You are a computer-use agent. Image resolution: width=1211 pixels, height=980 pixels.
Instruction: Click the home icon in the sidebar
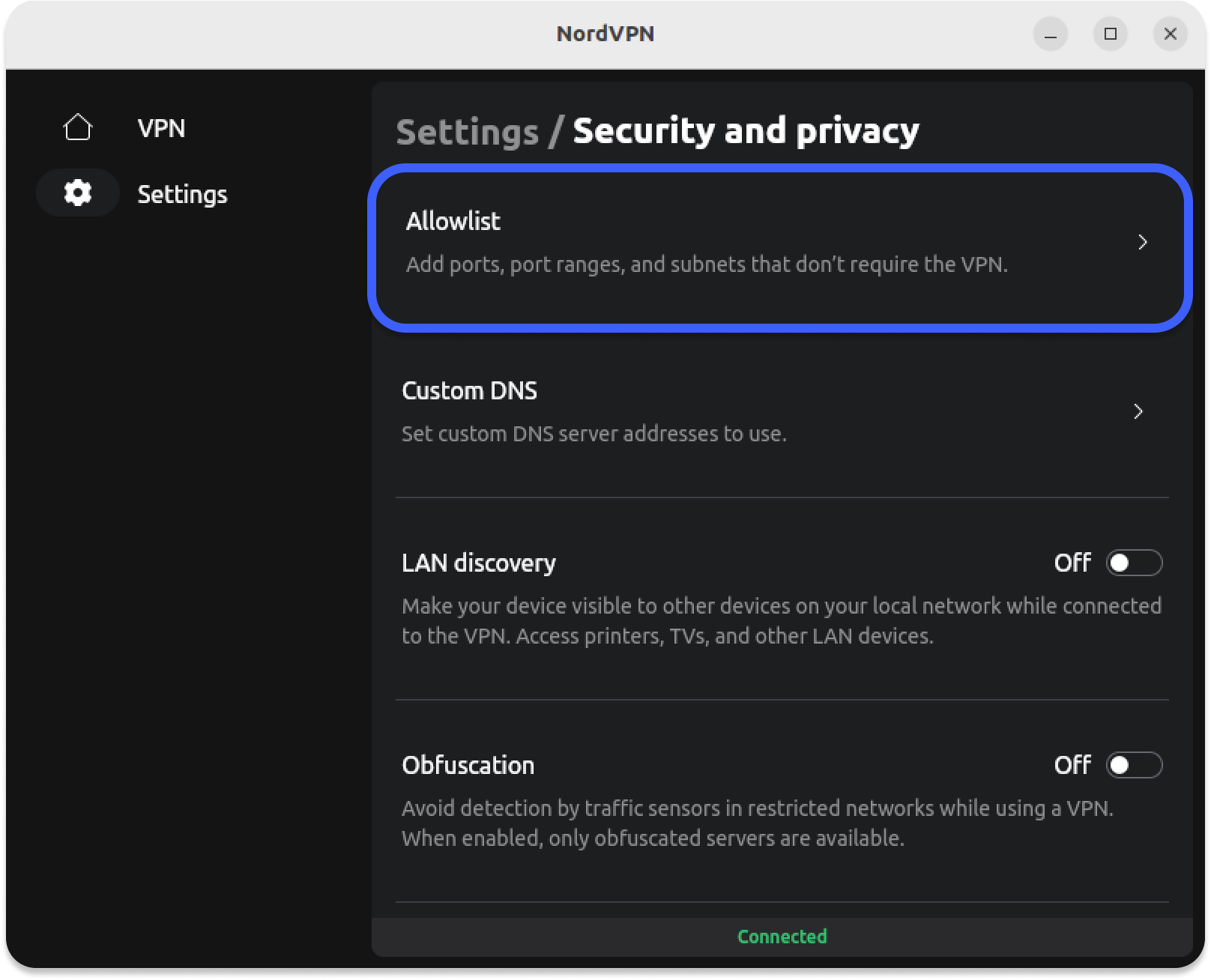point(78,127)
